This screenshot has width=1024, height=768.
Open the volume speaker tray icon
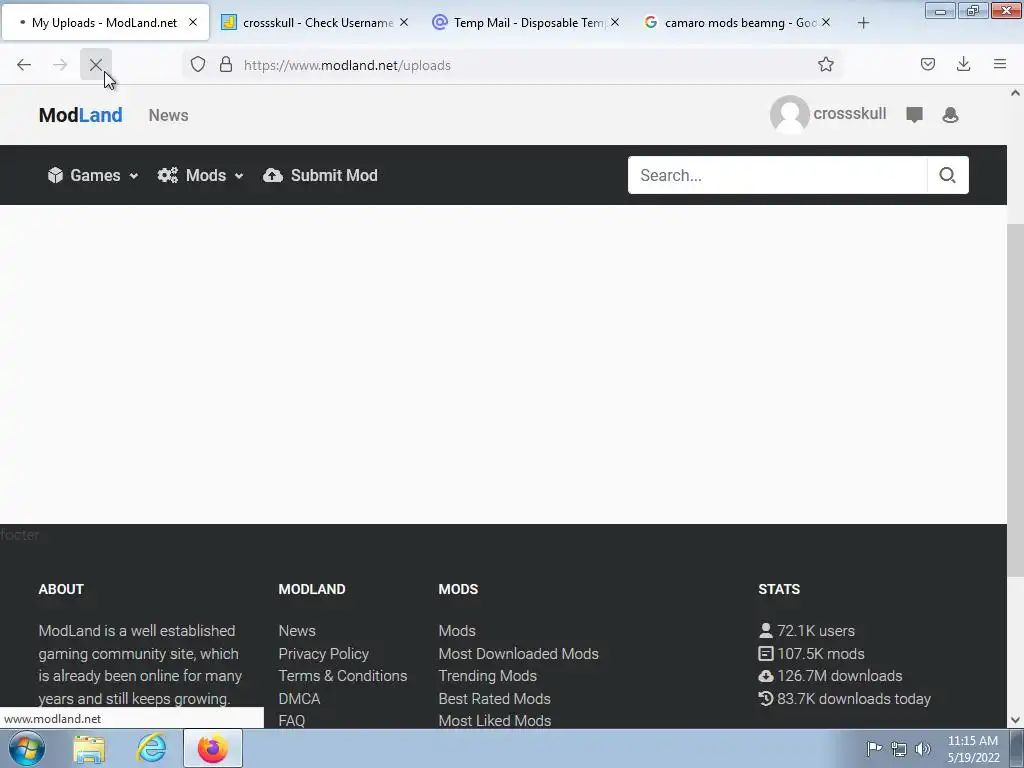923,749
